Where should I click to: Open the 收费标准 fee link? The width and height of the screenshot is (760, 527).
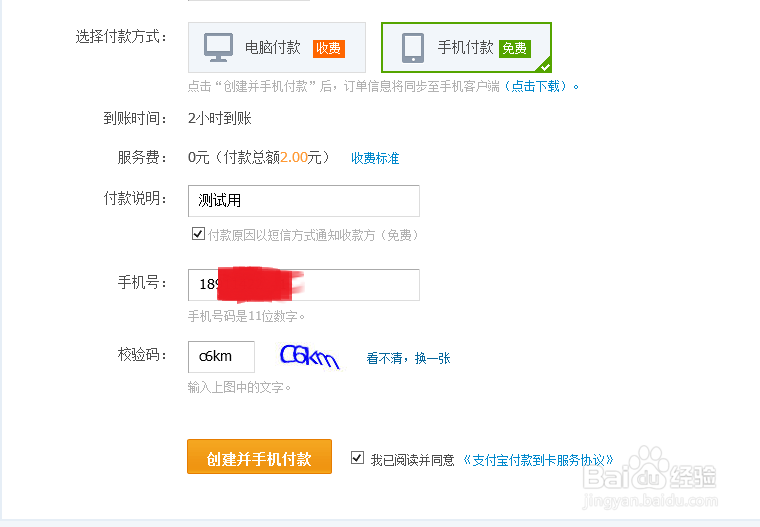375,158
